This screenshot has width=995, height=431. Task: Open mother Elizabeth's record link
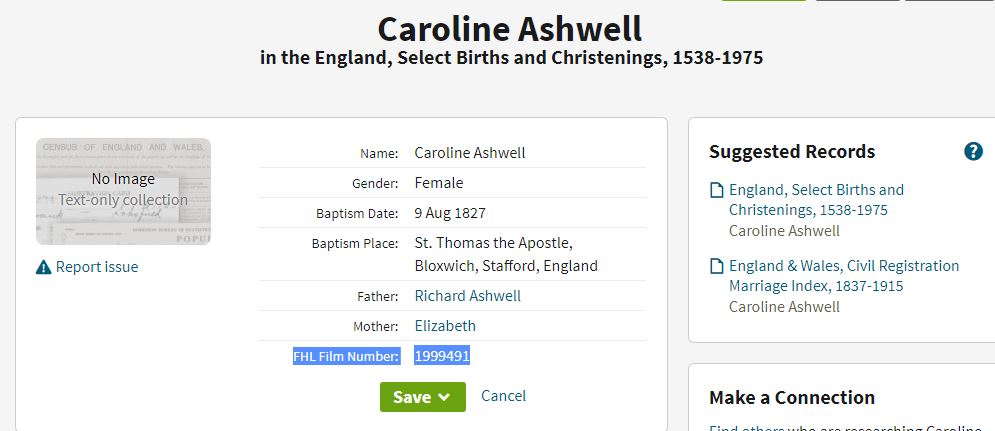click(x=445, y=326)
